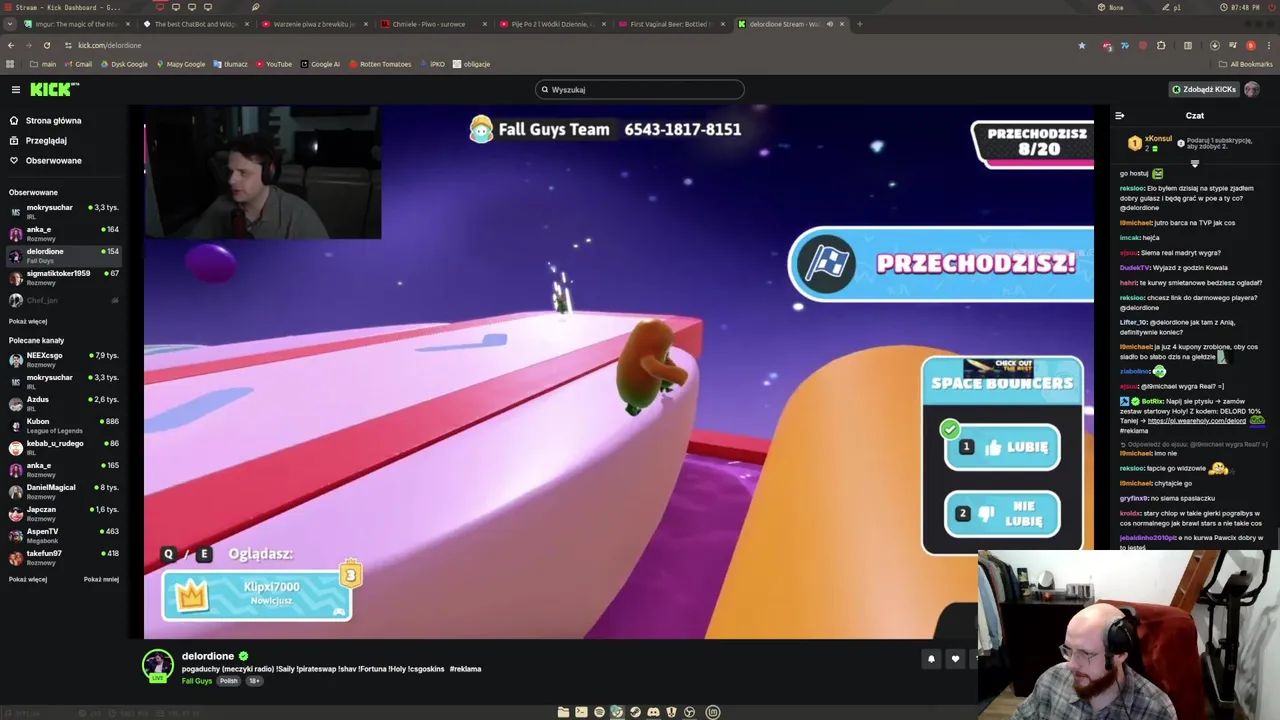
Task: Open Mapy Google bookmark
Action: coord(180,64)
